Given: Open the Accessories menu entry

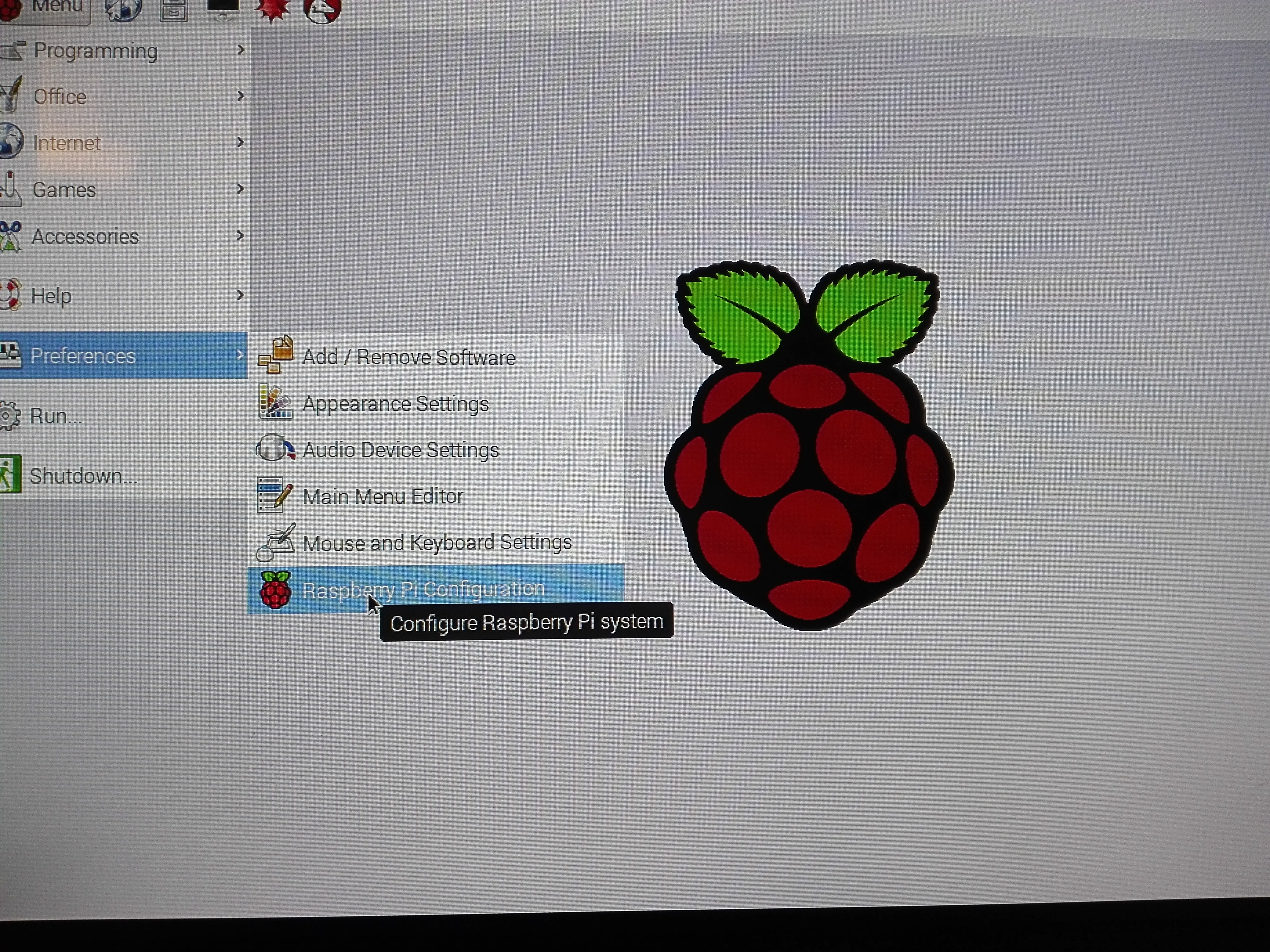Looking at the screenshot, I should [x=124, y=236].
